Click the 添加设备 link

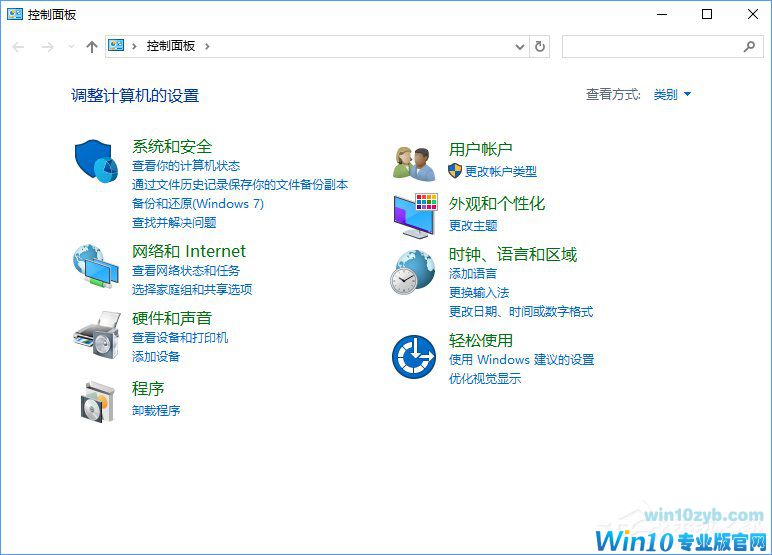point(156,356)
